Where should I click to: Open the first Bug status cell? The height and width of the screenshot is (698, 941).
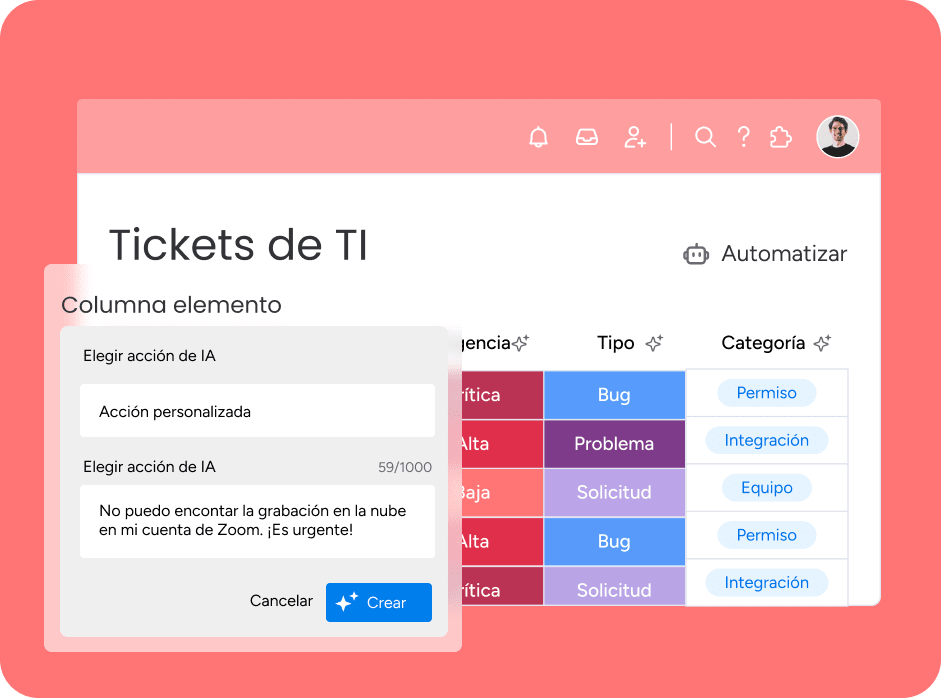point(614,395)
